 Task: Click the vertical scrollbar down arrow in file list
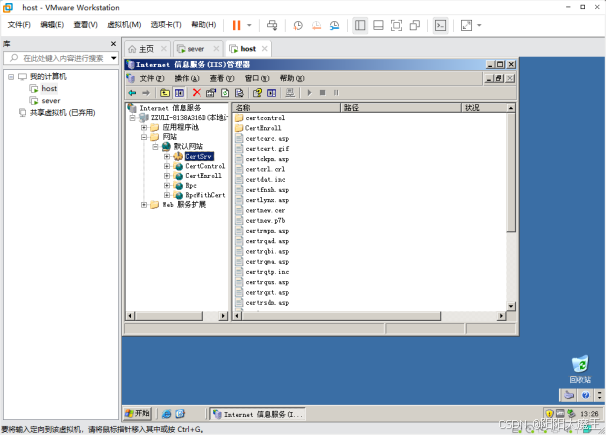[x=511, y=306]
